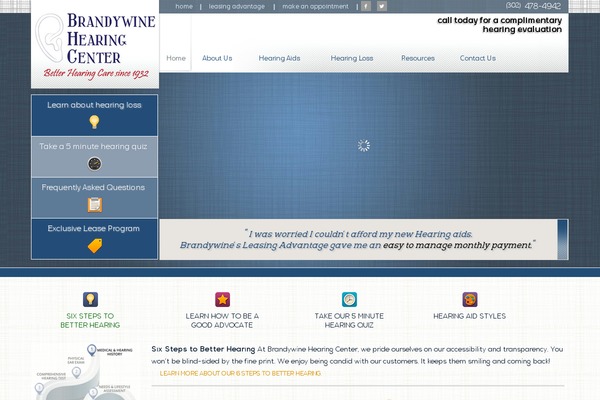Open the Facebook icon in top bar
The width and height of the screenshot is (600, 400).
[x=366, y=6]
